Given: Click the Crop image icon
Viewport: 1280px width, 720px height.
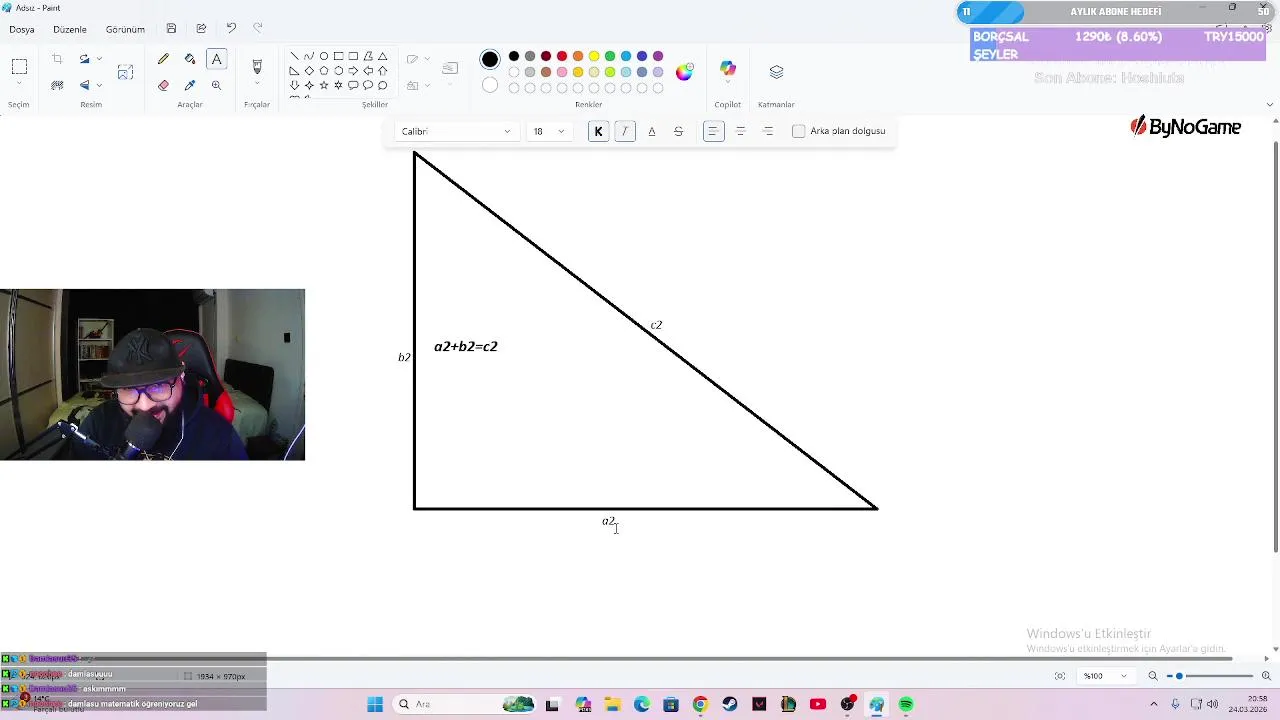Looking at the screenshot, I should point(57,59).
